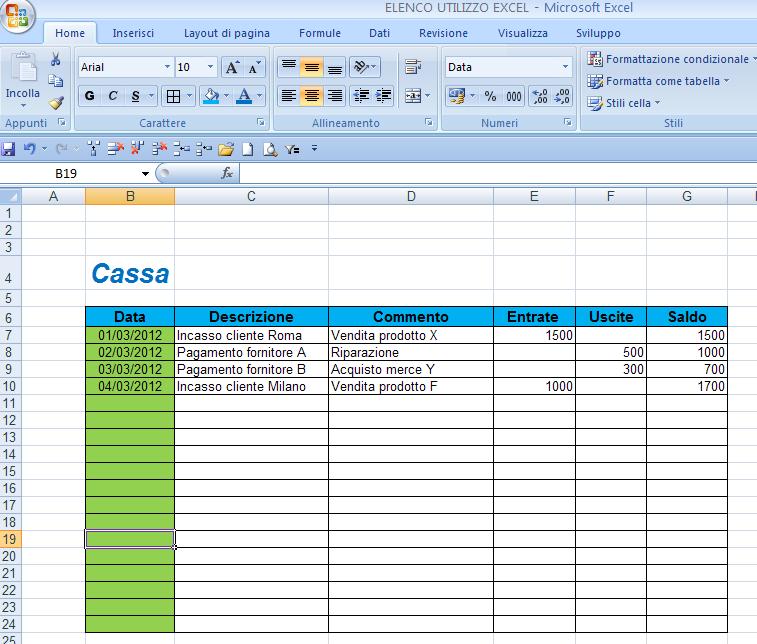The height and width of the screenshot is (644, 757).
Task: Expand Numeri dialog launcher
Action: 567,123
